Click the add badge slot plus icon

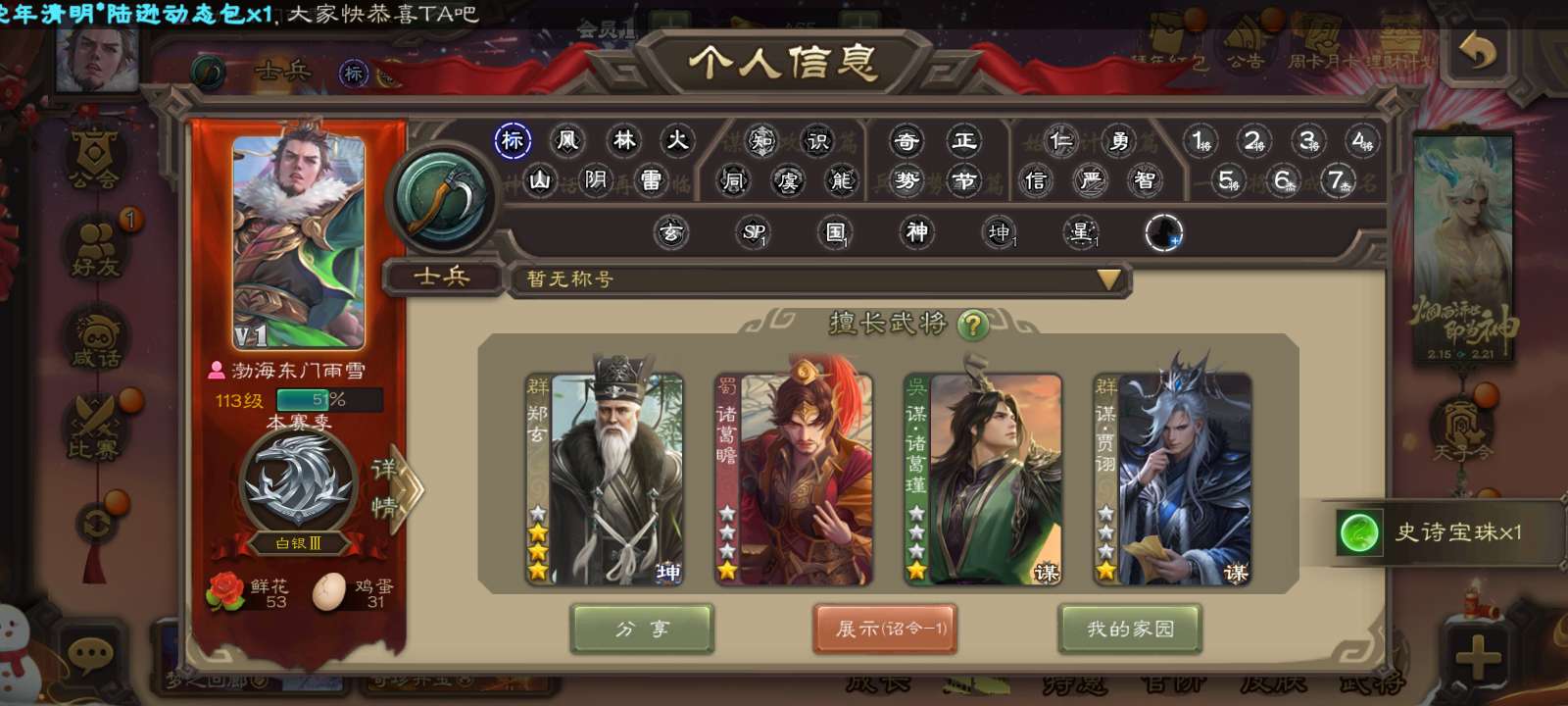tap(1163, 232)
